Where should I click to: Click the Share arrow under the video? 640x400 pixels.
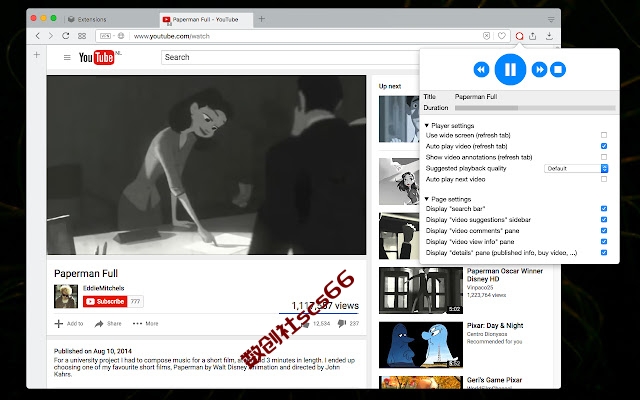coord(99,324)
